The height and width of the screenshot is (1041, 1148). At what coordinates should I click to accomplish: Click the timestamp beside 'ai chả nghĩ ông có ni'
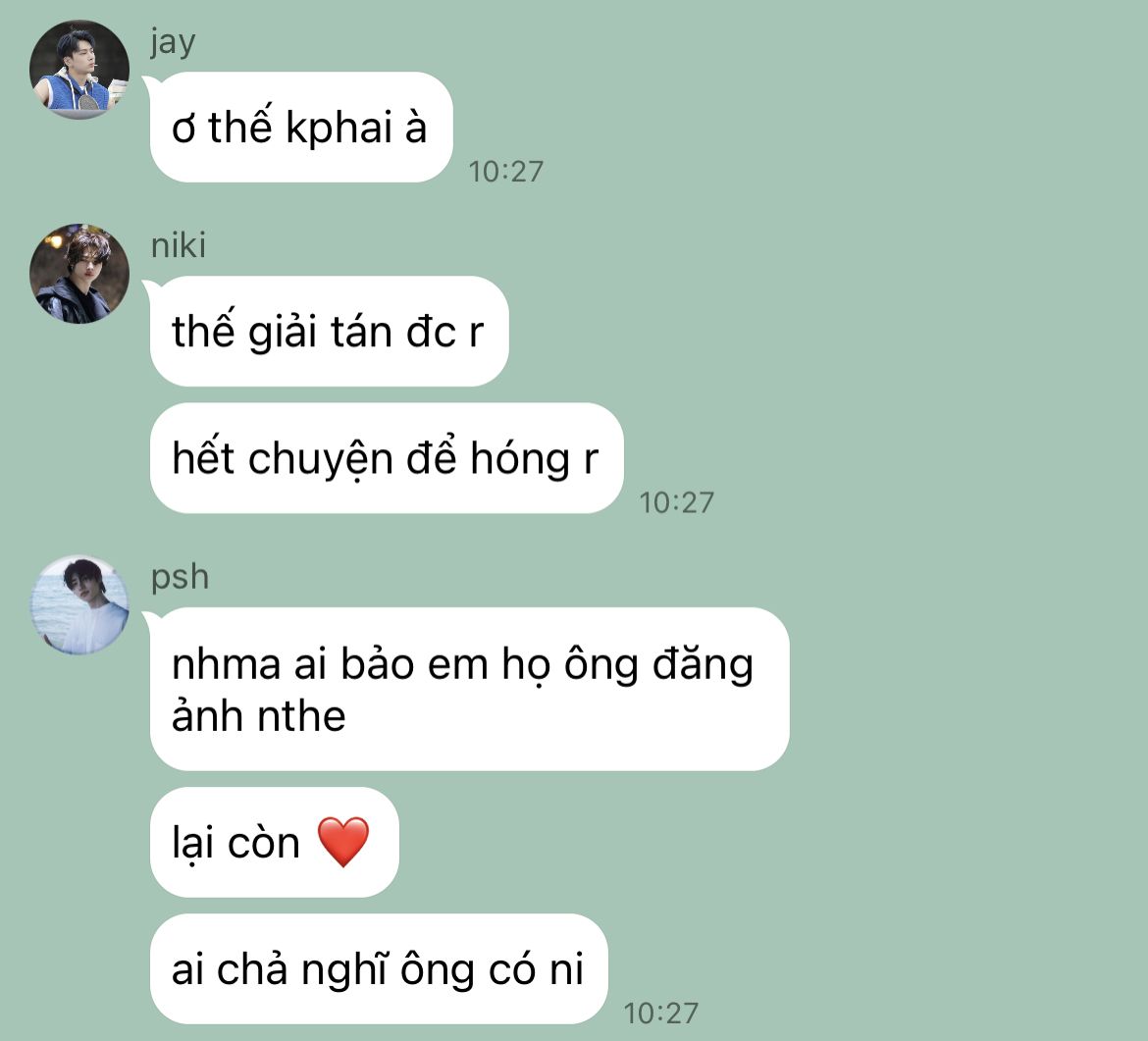click(661, 1014)
